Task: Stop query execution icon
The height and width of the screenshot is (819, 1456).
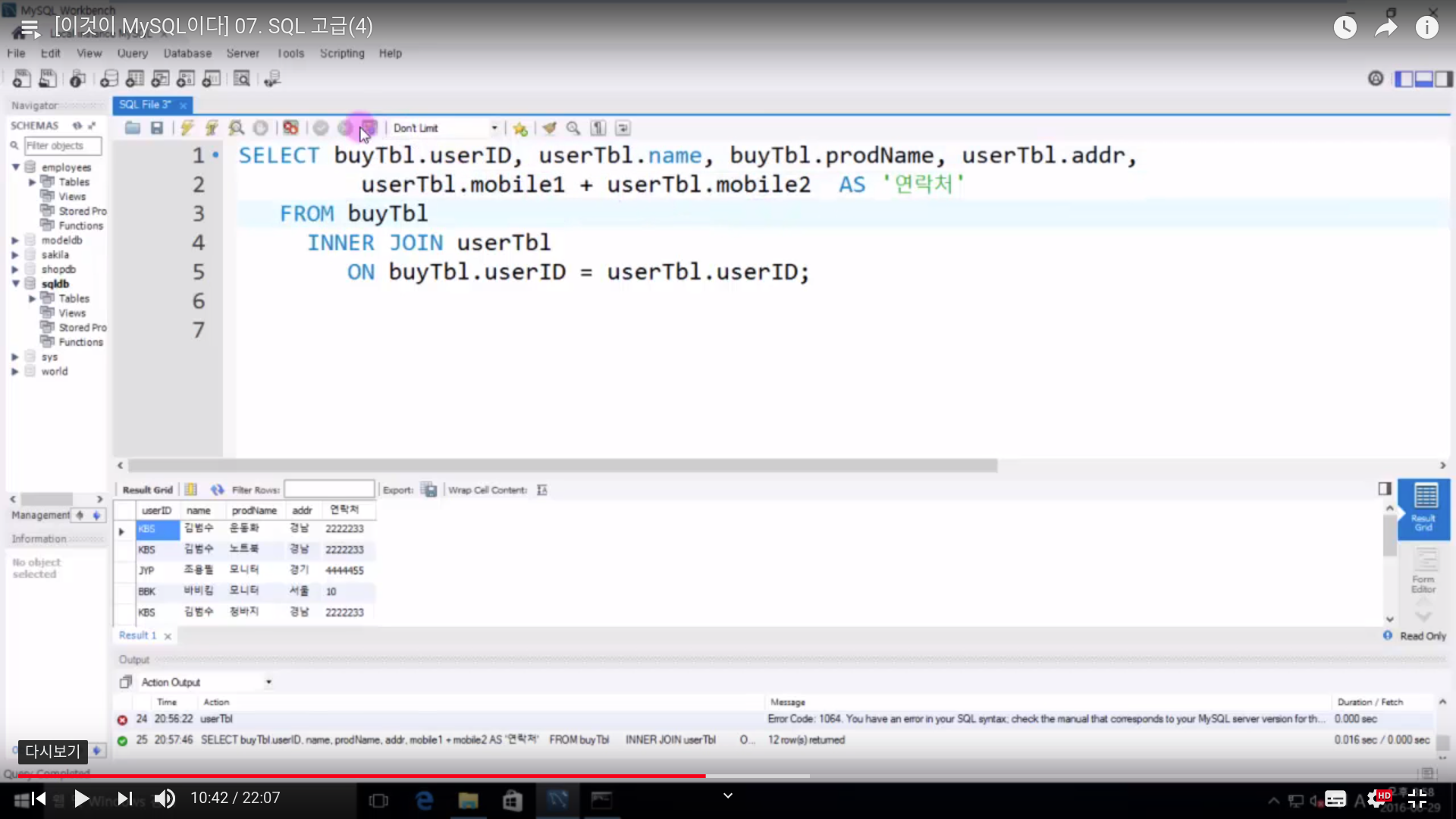Action: [260, 128]
